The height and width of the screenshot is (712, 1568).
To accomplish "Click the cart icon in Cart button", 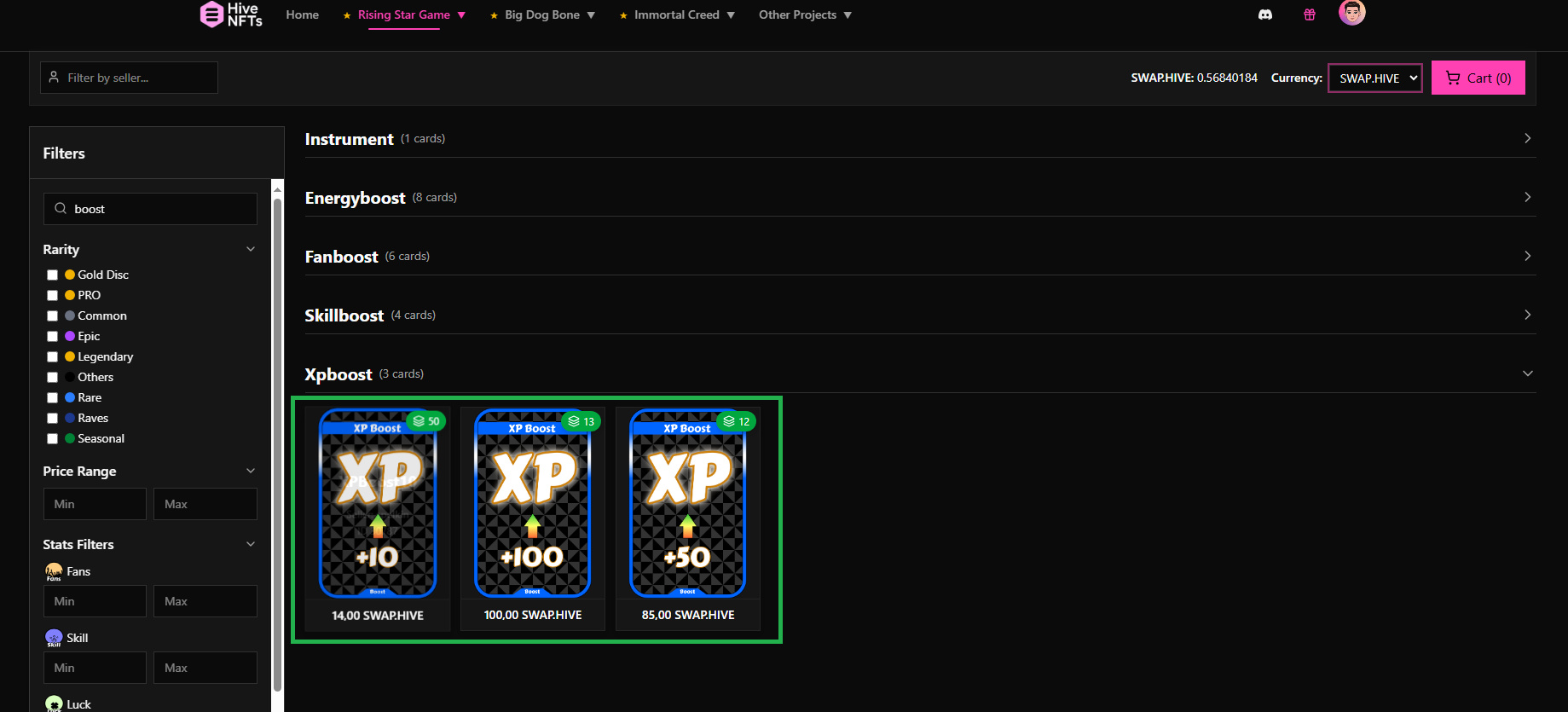I will (1453, 78).
